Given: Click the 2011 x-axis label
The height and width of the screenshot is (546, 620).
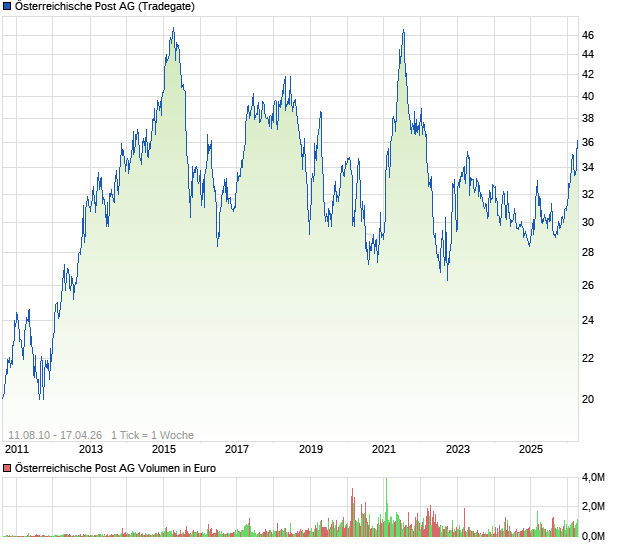Looking at the screenshot, I should click(17, 449).
